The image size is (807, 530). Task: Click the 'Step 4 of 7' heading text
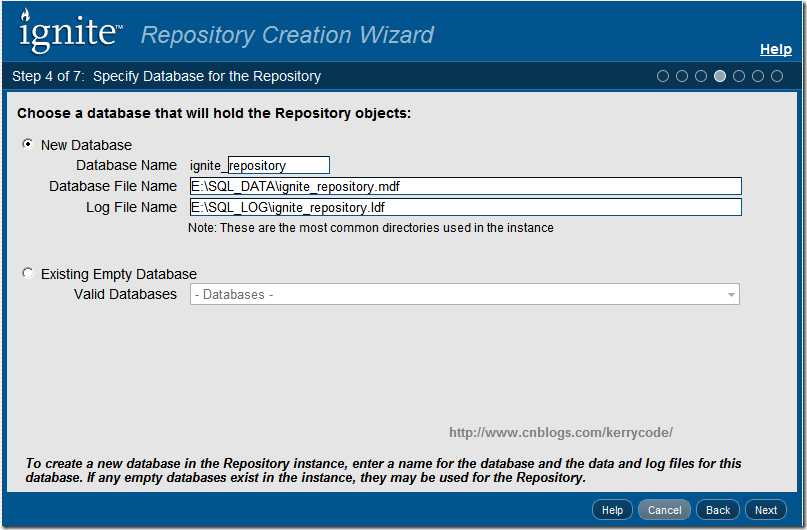[x=47, y=76]
